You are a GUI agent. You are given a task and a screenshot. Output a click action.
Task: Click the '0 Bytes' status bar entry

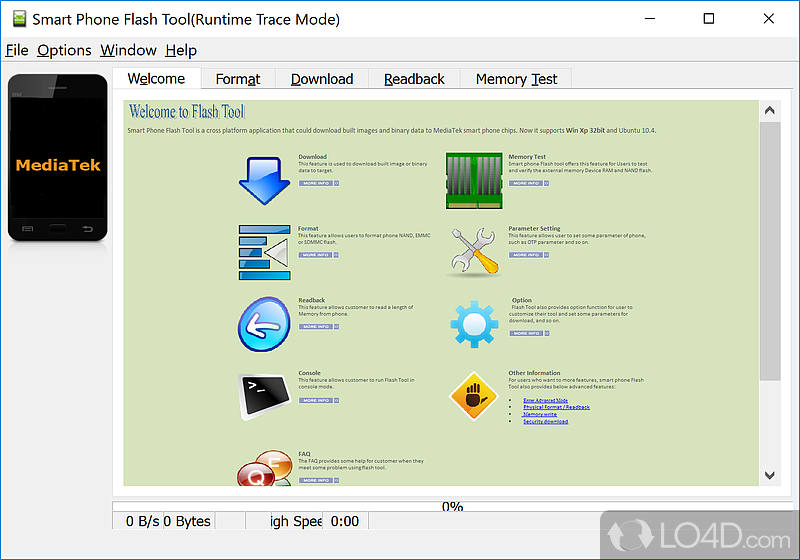pos(187,521)
